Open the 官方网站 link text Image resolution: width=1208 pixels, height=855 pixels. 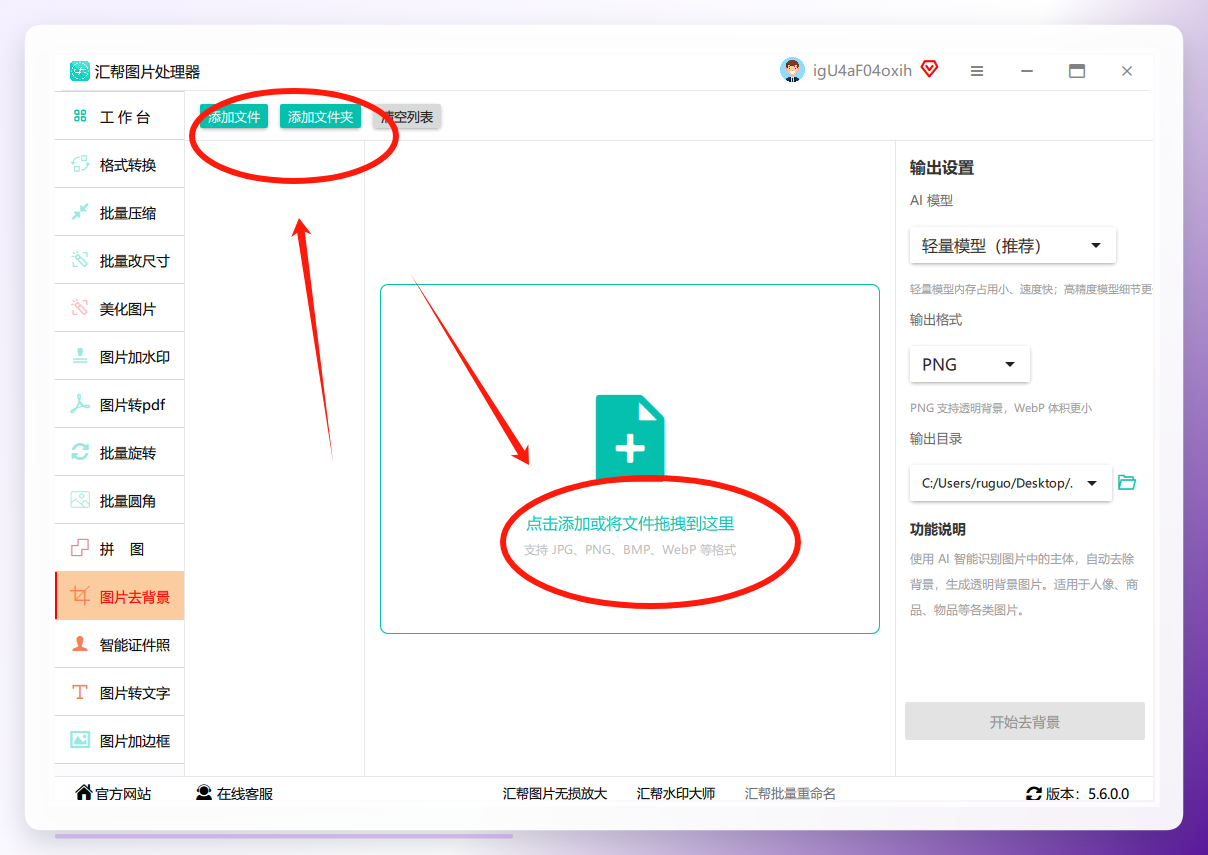tap(123, 794)
